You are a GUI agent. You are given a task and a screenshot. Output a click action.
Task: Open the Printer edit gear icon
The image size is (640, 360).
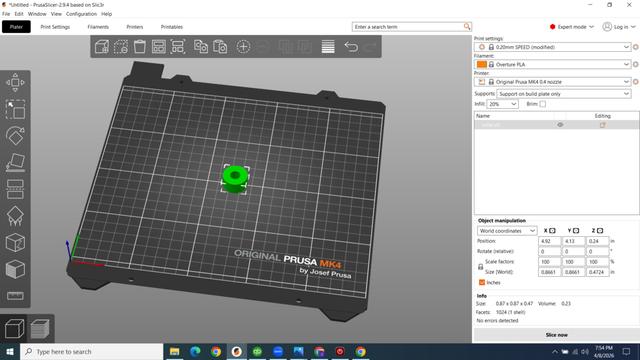coord(636,82)
